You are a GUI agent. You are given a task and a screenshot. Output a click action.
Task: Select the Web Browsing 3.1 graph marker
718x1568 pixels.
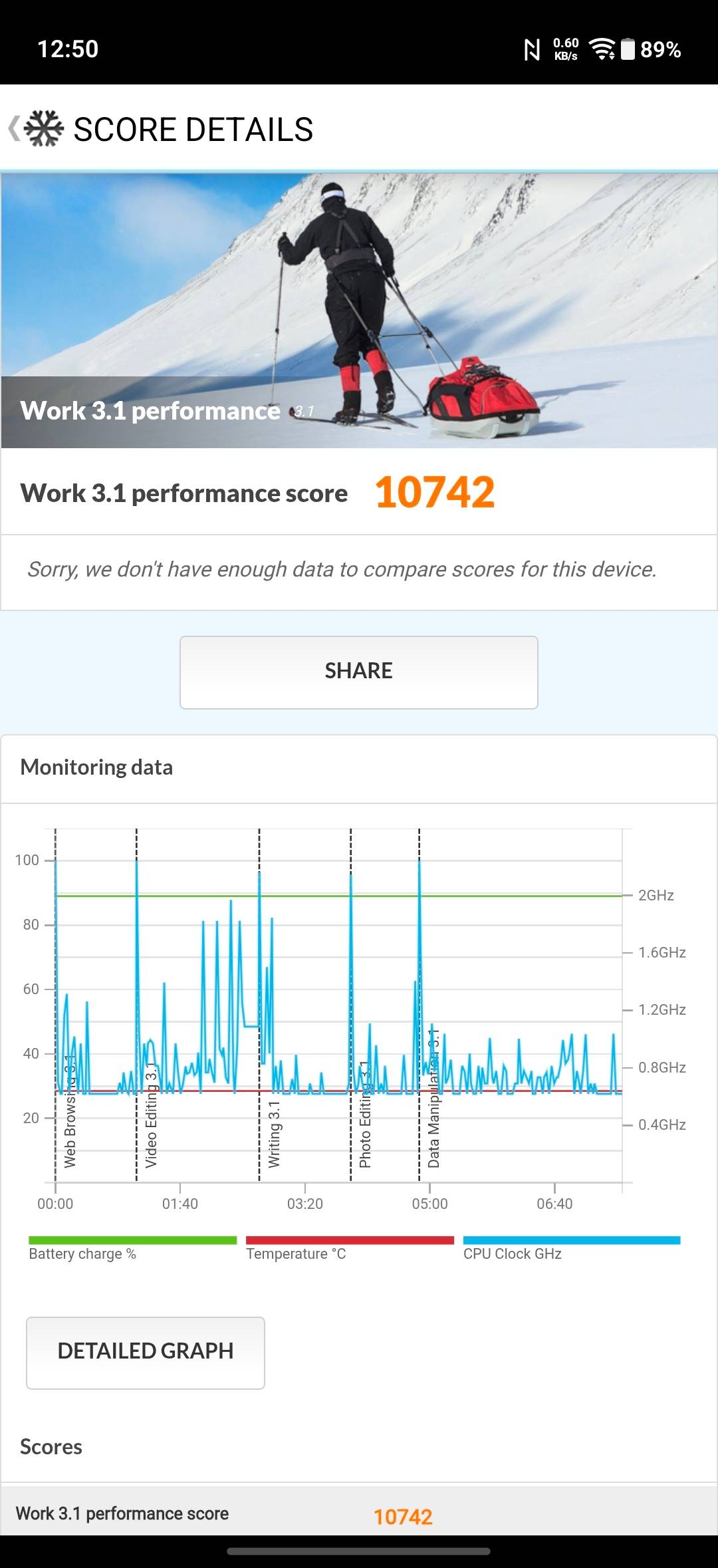click(69, 1112)
